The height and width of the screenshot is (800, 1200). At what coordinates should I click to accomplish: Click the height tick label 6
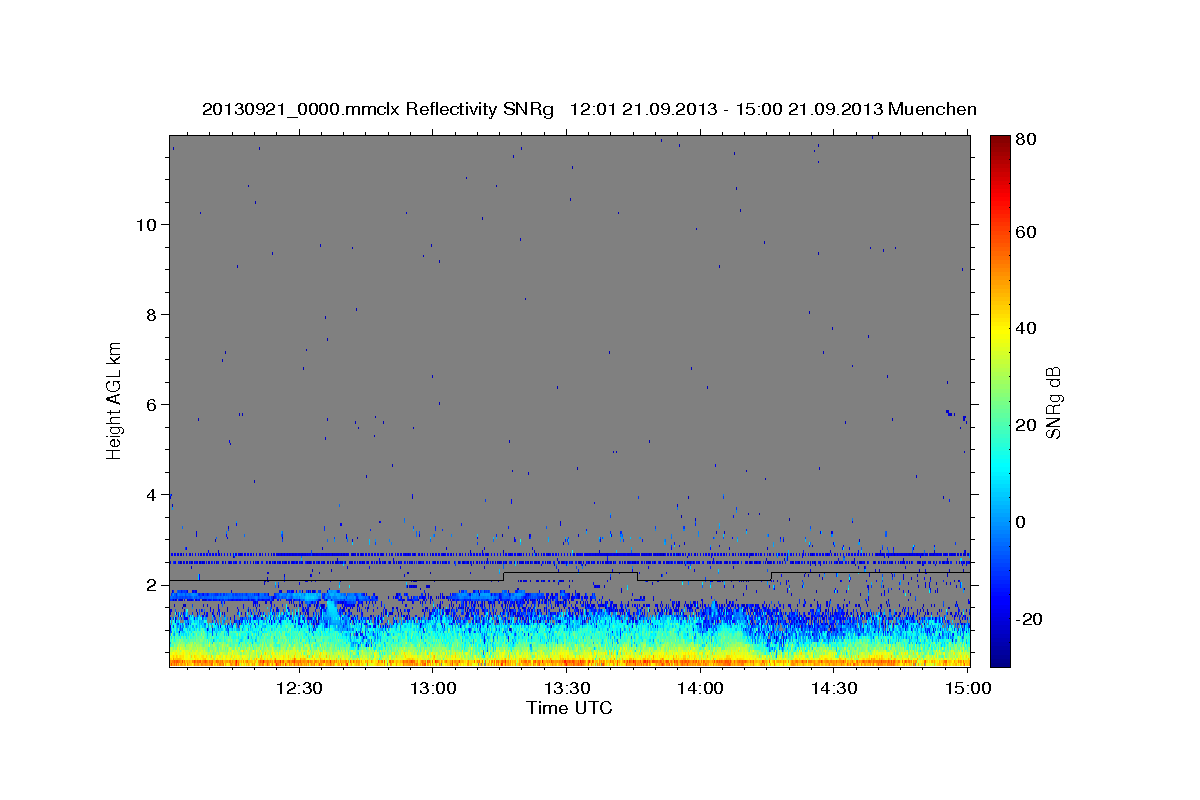tap(150, 404)
